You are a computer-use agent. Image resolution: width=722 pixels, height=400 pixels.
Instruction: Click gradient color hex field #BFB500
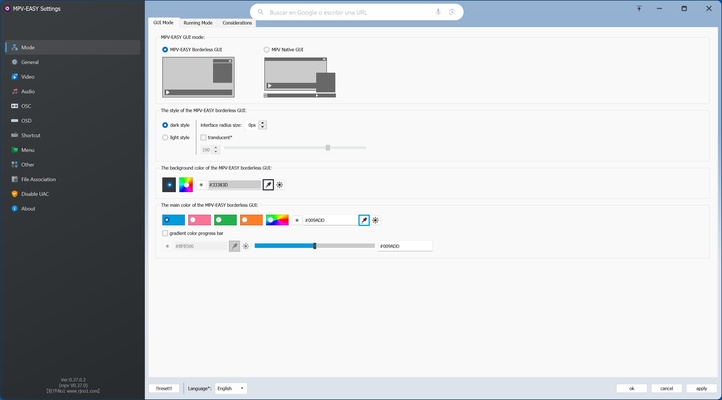point(201,246)
